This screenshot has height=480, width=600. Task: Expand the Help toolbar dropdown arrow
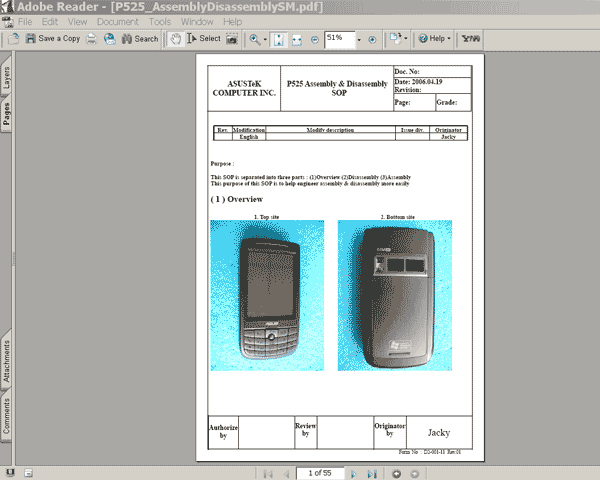pyautogui.click(x=449, y=39)
